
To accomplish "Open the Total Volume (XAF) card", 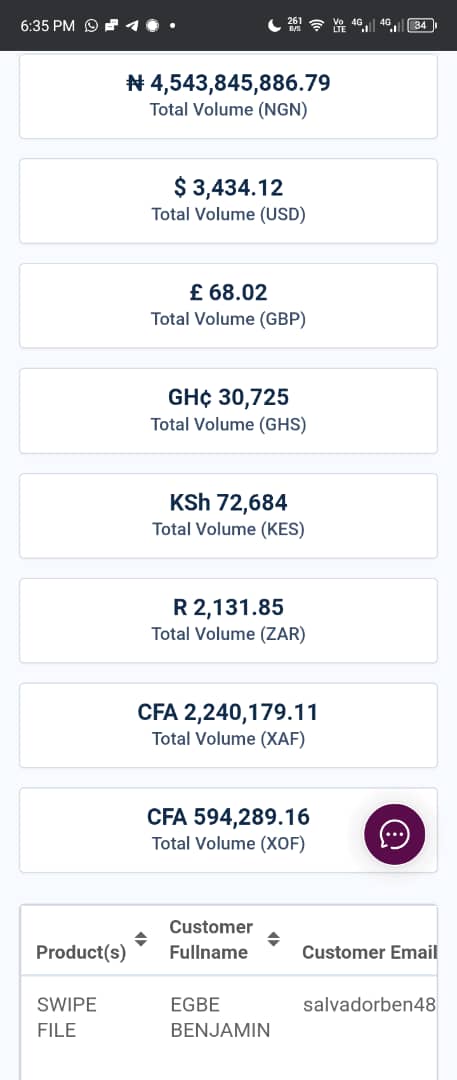I will click(x=228, y=725).
